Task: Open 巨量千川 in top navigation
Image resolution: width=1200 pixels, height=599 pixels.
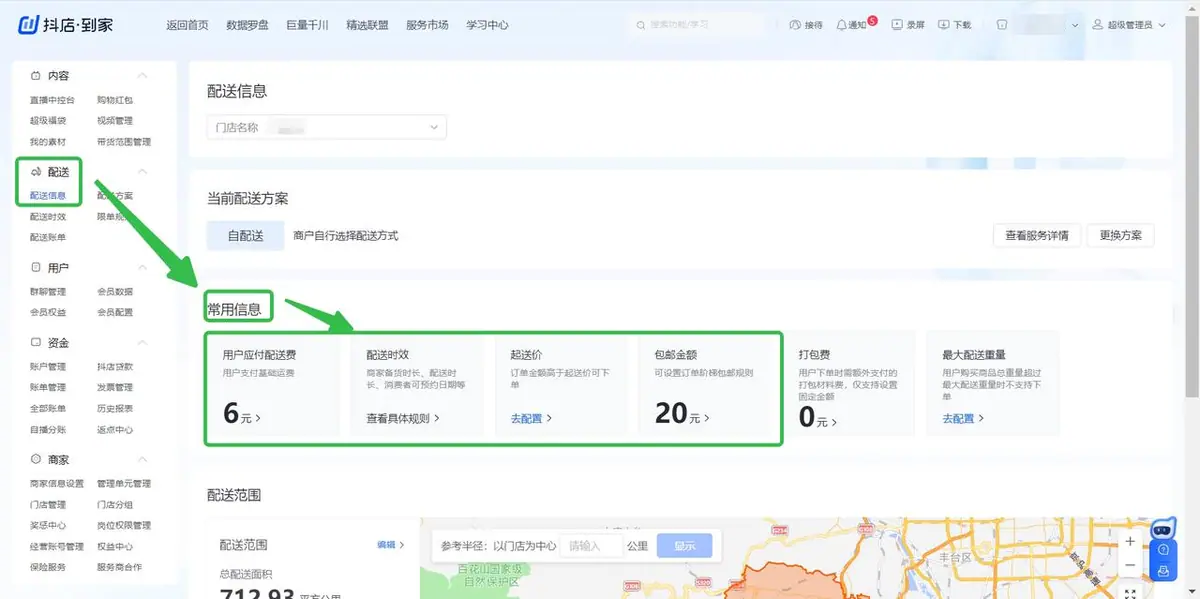Action: (x=307, y=25)
